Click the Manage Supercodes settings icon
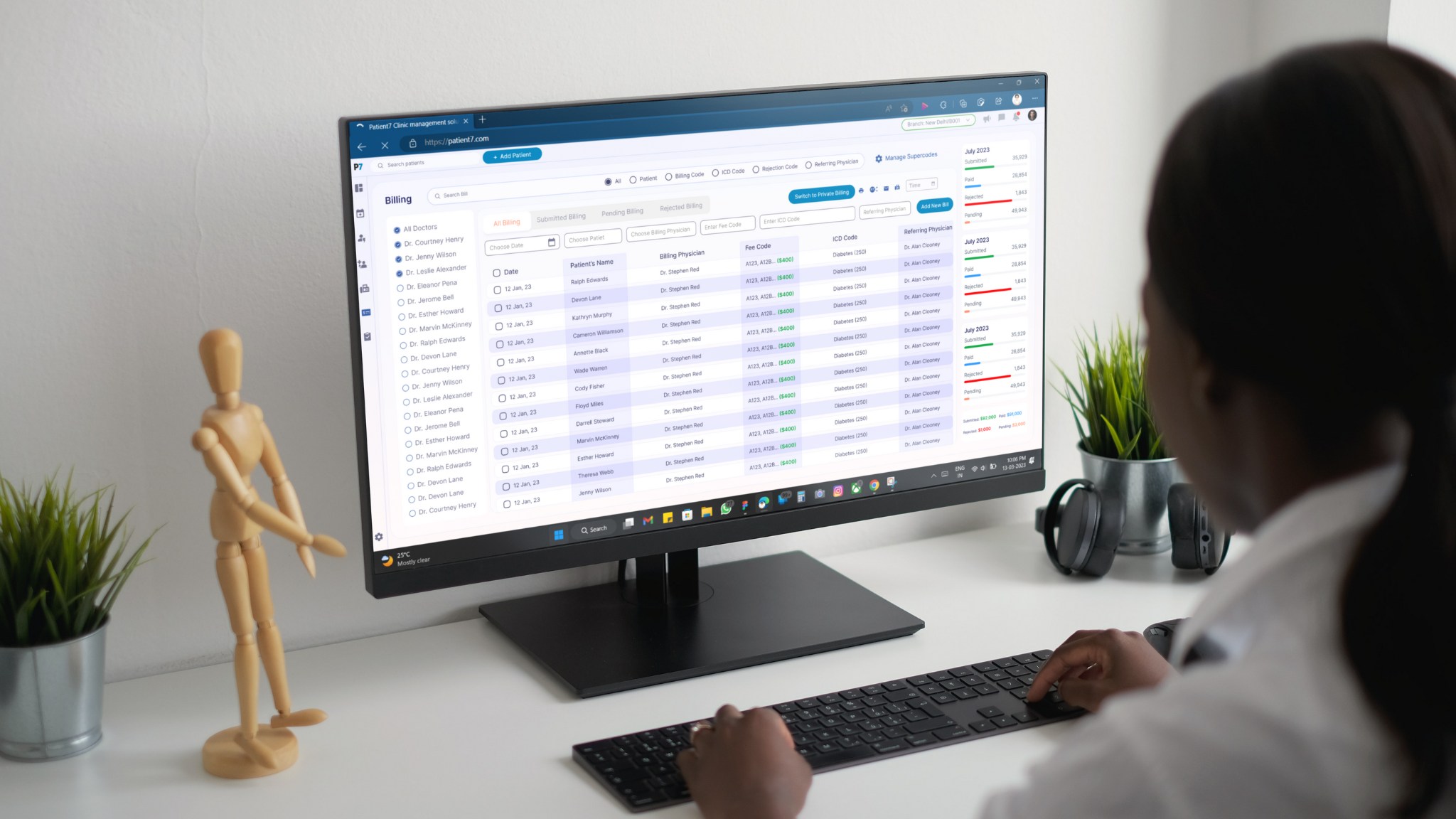1456x819 pixels. 879,157
